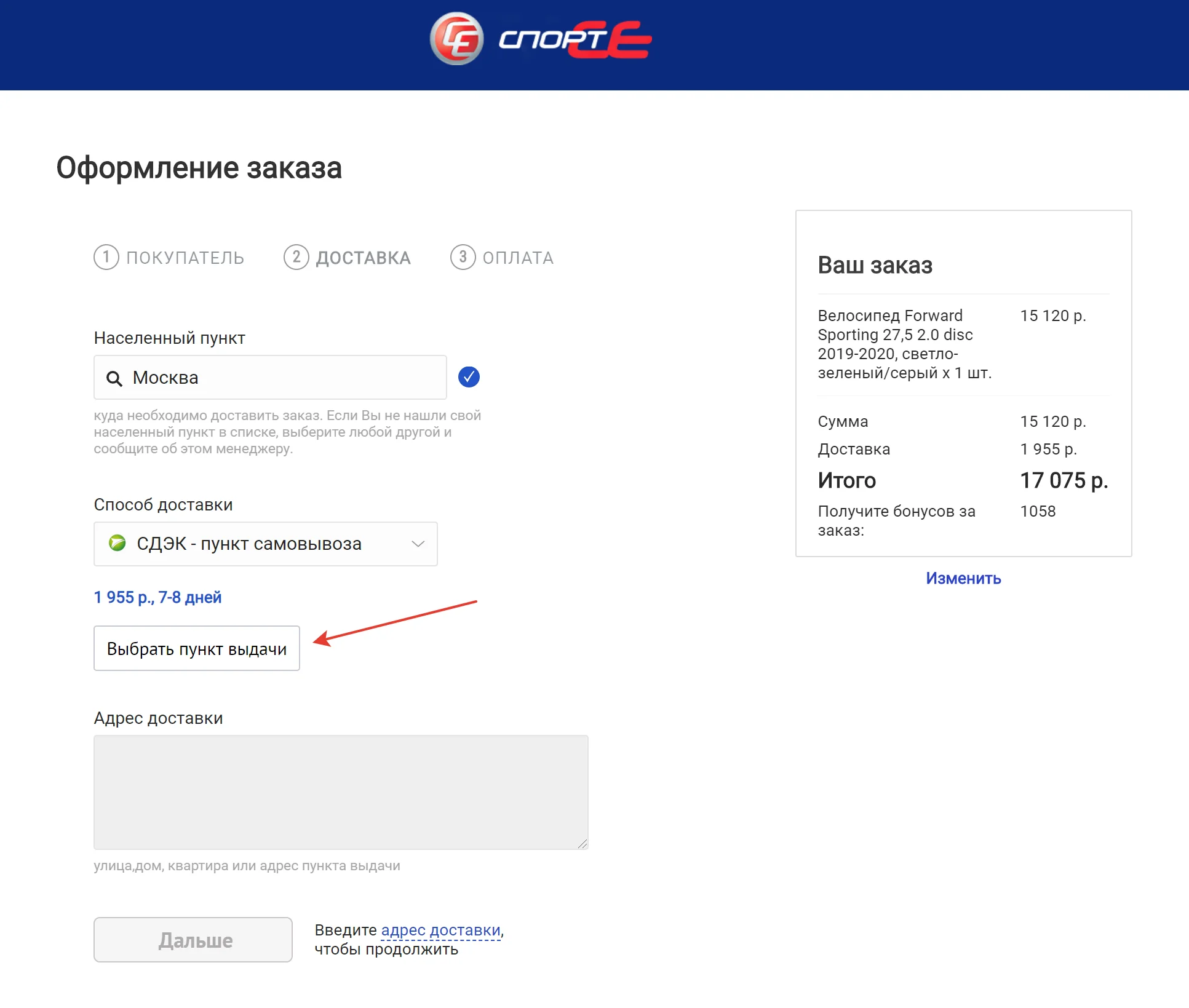Image resolution: width=1189 pixels, height=1008 pixels.
Task: Open the Оплата step
Action: pyautogui.click(x=518, y=258)
